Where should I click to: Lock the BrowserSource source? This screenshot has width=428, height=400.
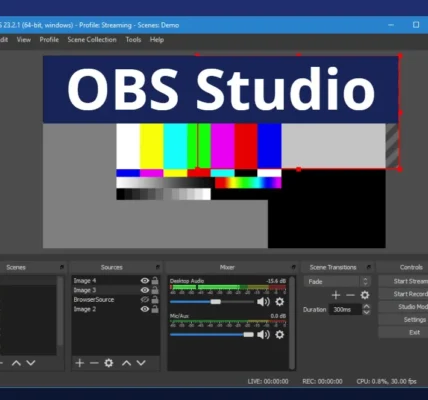155,300
